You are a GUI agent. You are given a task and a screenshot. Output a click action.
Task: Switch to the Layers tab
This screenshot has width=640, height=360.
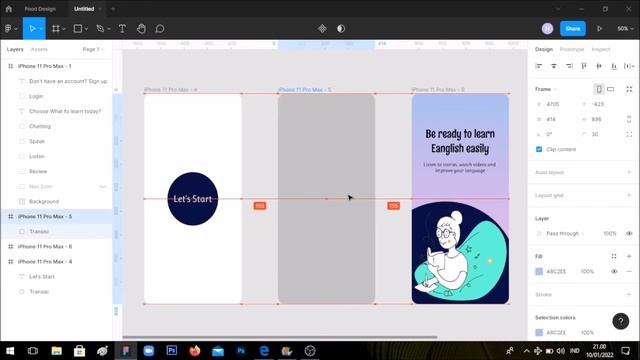pyautogui.click(x=15, y=49)
